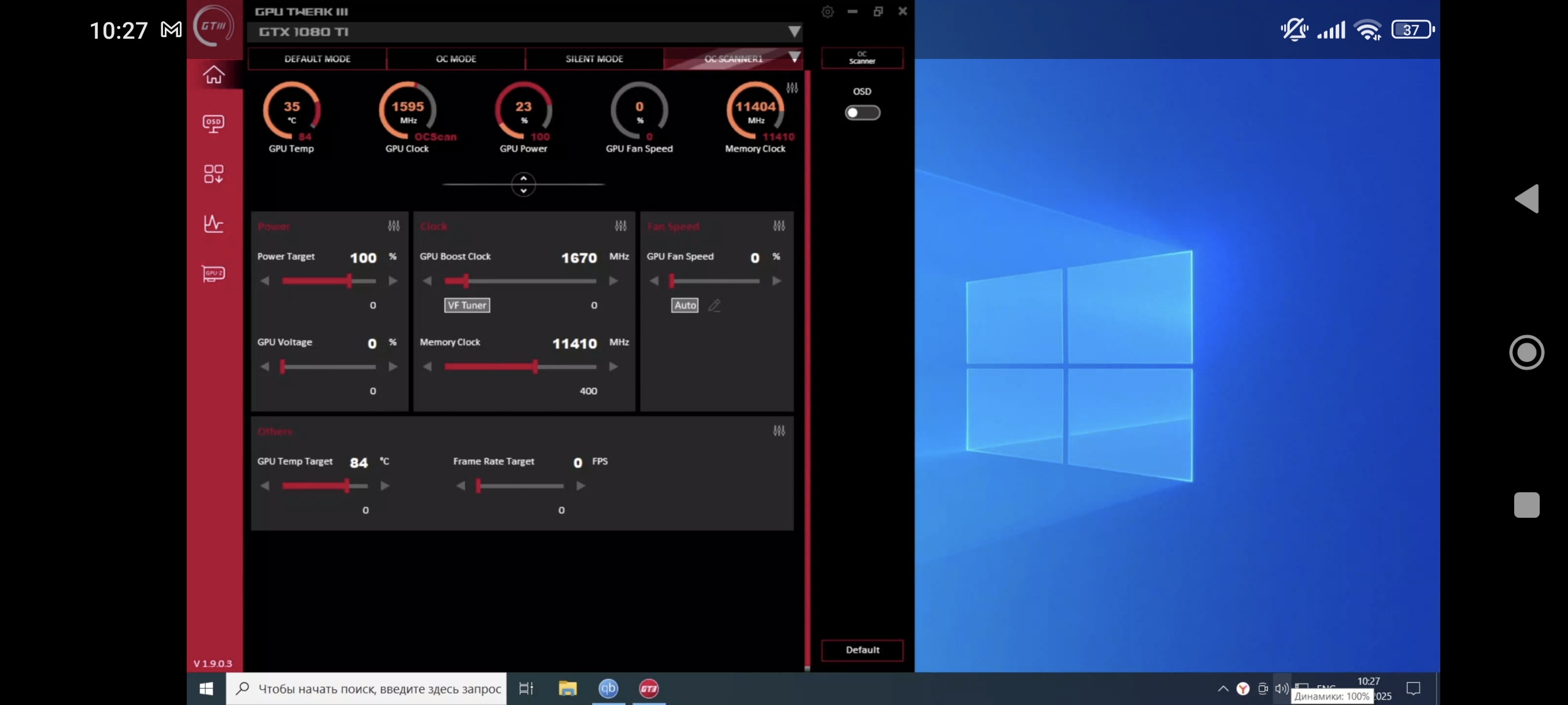The width and height of the screenshot is (1568, 705).
Task: Decrease GPU Voltage with left arrow
Action: click(x=265, y=367)
